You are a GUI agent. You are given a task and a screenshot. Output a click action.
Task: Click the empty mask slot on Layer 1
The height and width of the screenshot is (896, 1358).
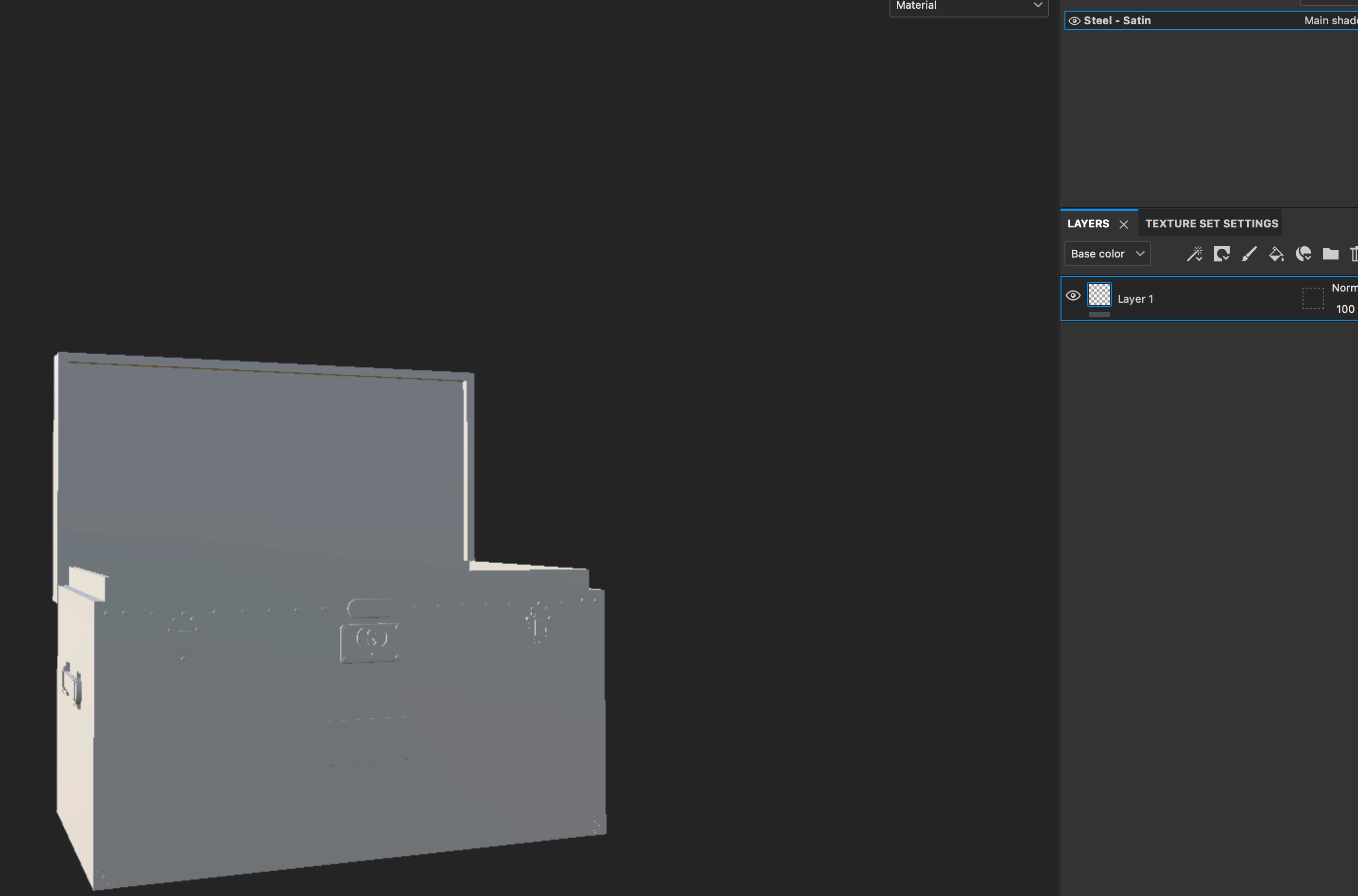tap(1312, 298)
